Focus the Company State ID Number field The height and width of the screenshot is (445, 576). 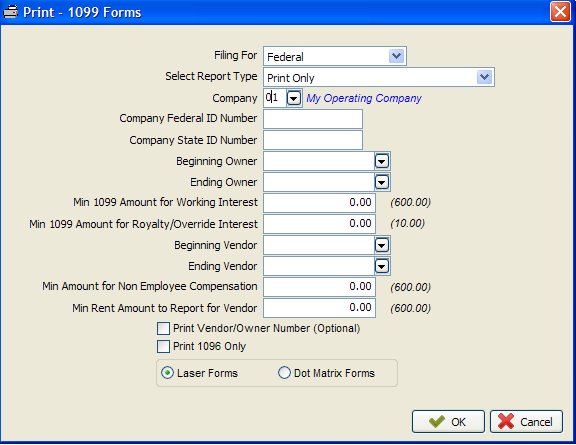[x=313, y=140]
